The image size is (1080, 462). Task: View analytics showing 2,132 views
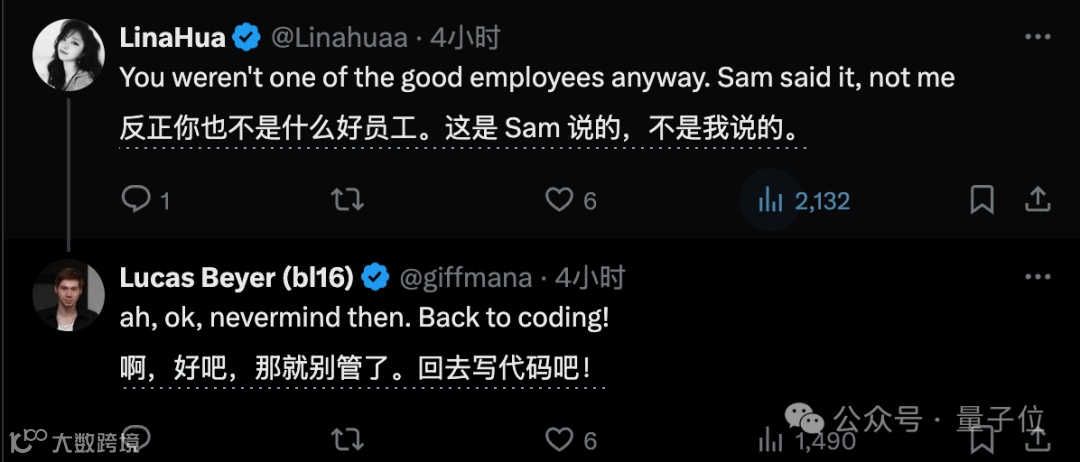pos(804,201)
